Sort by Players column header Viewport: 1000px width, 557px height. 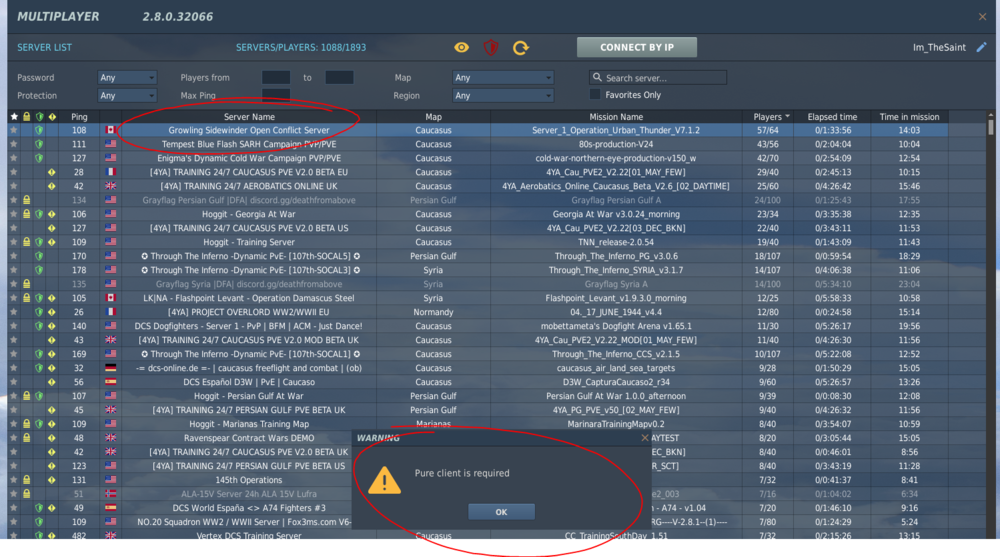point(770,117)
